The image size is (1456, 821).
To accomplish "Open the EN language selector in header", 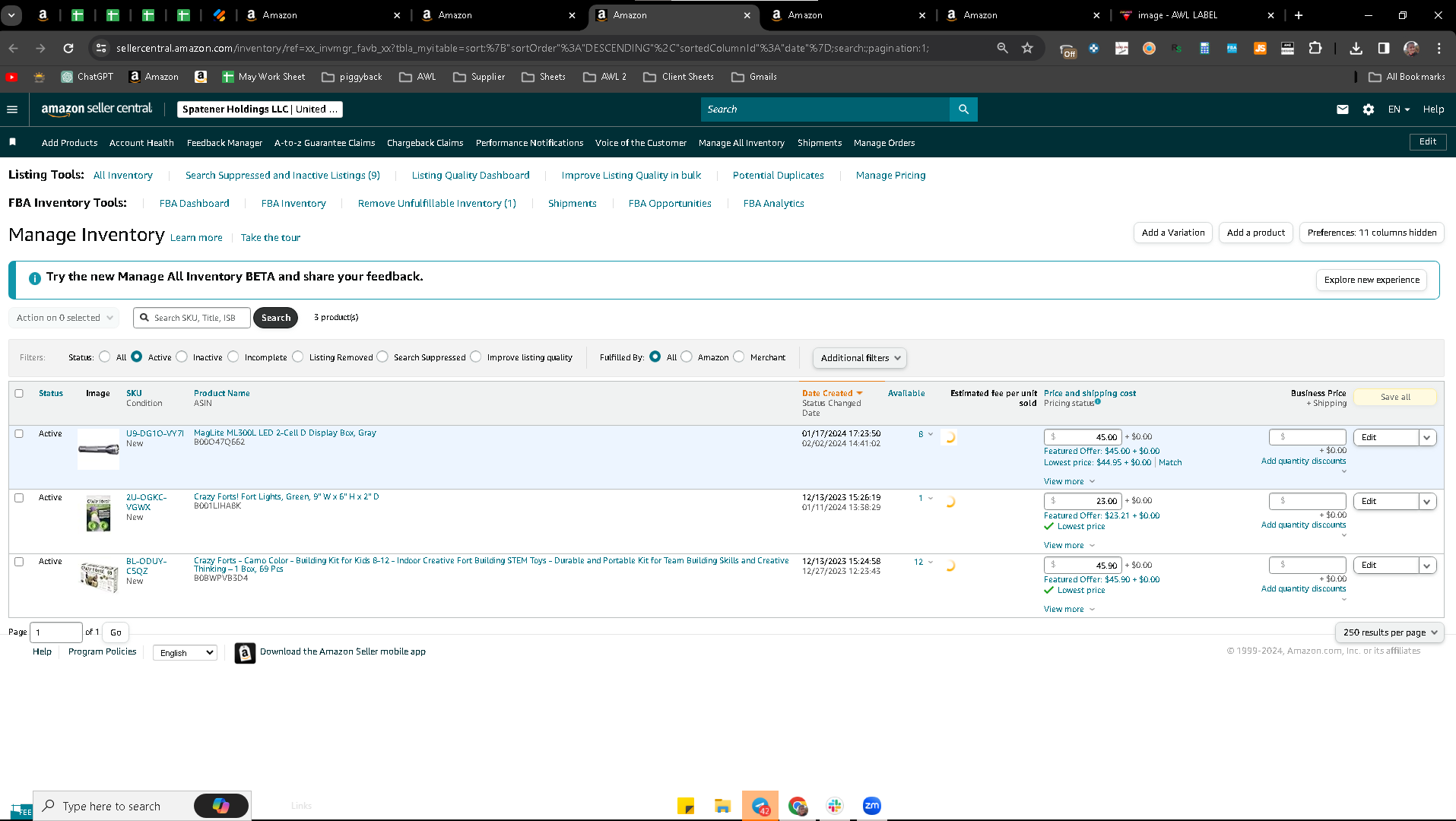I will (x=1398, y=109).
